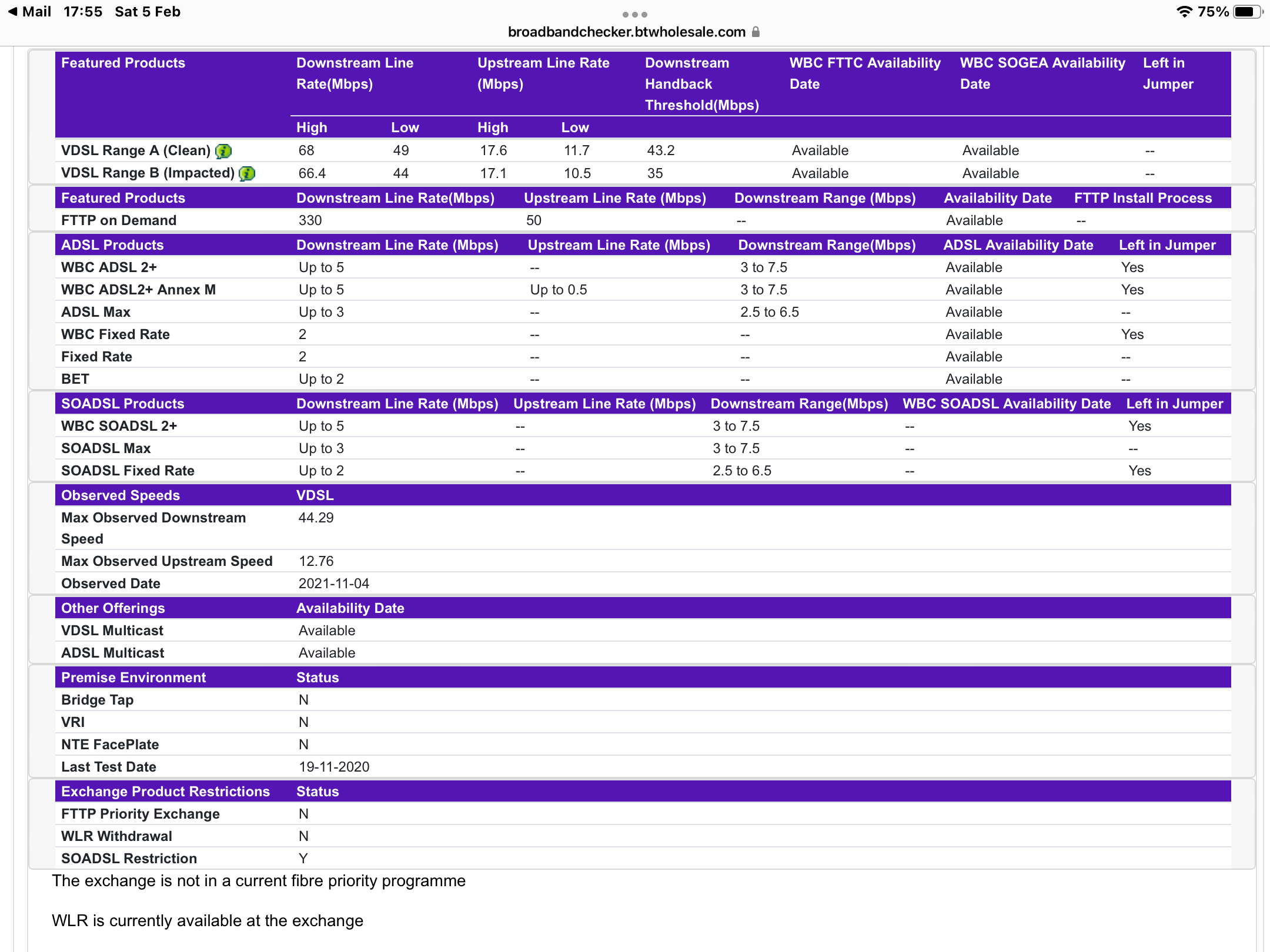The image size is (1270, 952).
Task: Click the WBC ADSL2+ Annex M row
Action: [x=138, y=290]
